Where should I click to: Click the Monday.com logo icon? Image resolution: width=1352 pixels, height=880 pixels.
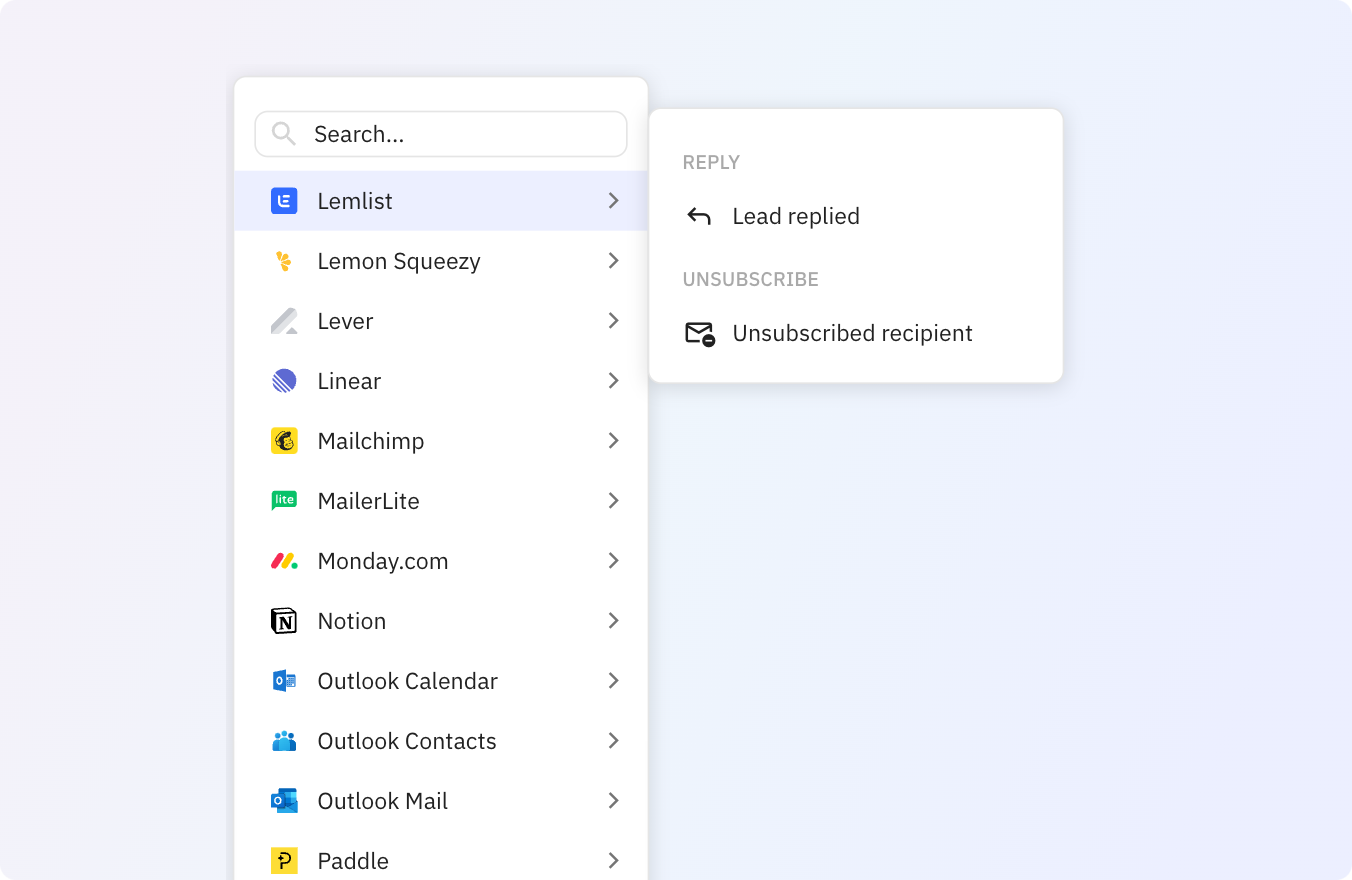point(284,561)
